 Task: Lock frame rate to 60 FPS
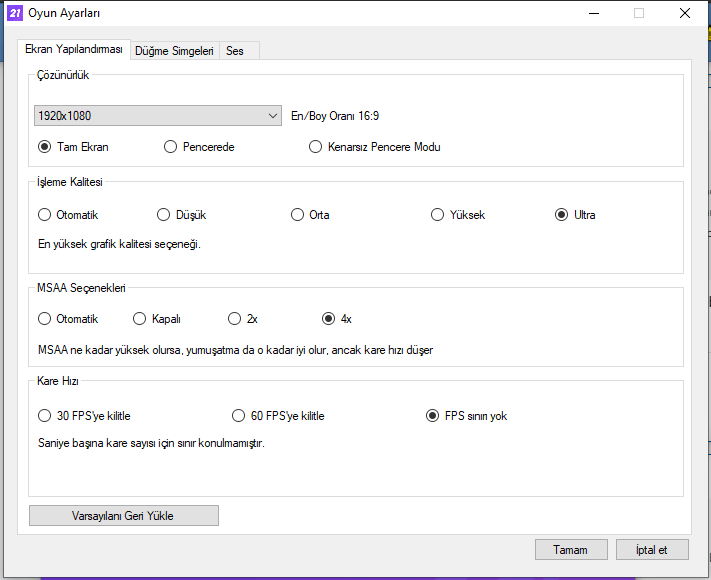tap(239, 416)
